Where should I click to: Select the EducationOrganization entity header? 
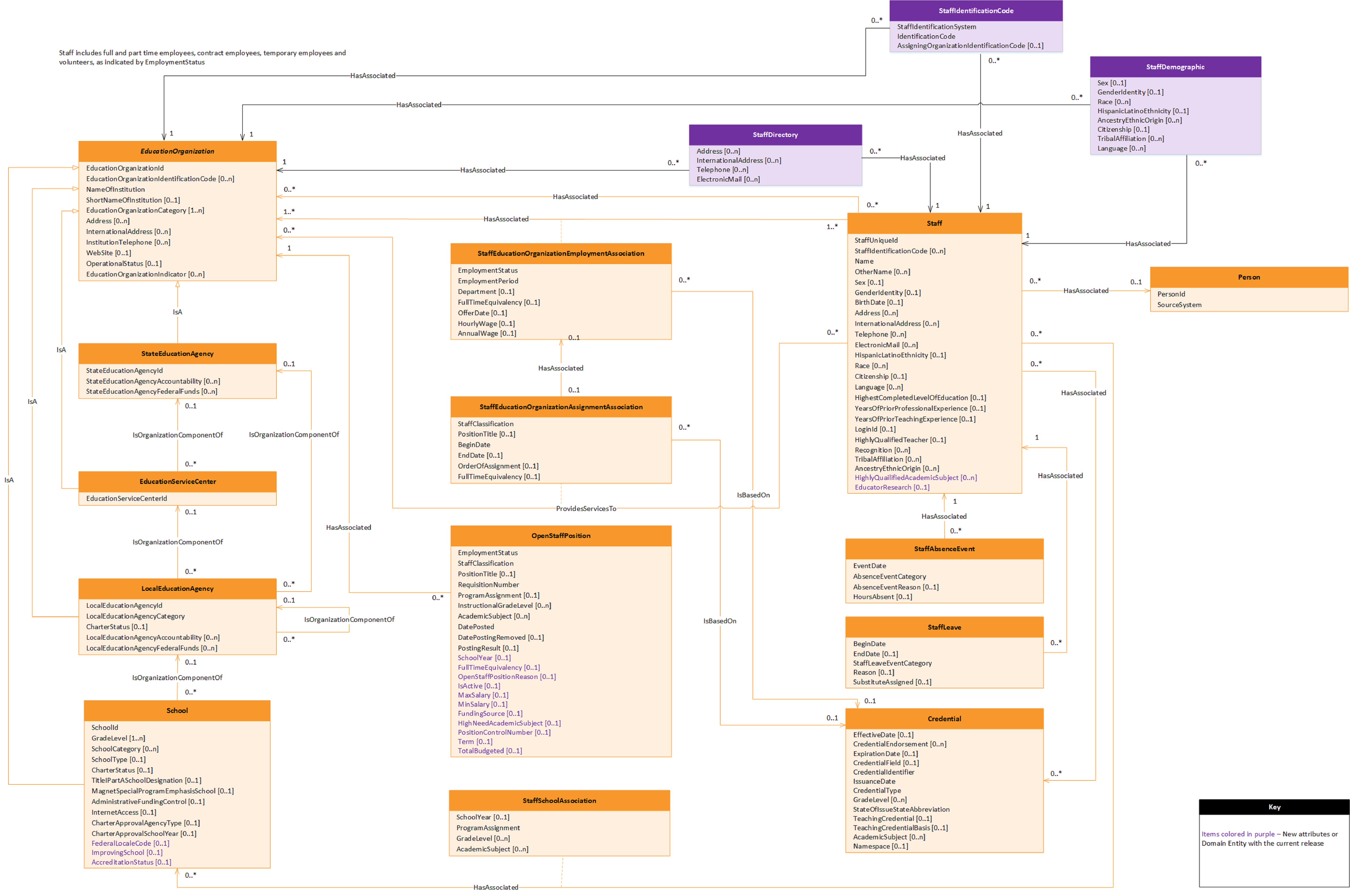click(177, 152)
